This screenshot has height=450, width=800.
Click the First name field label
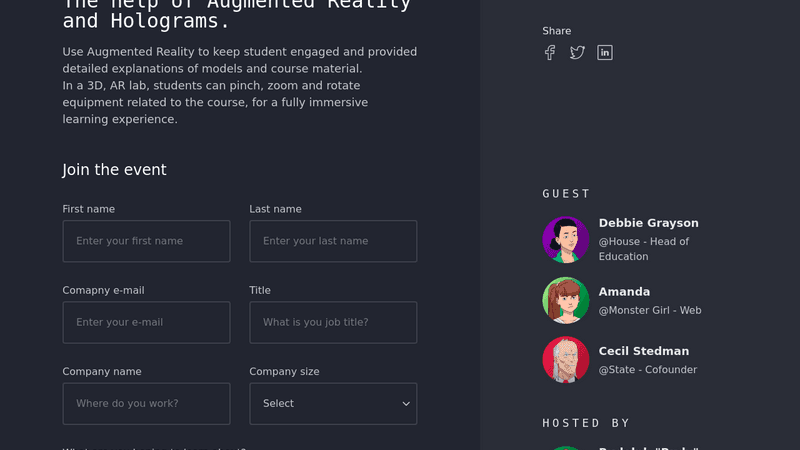point(89,209)
